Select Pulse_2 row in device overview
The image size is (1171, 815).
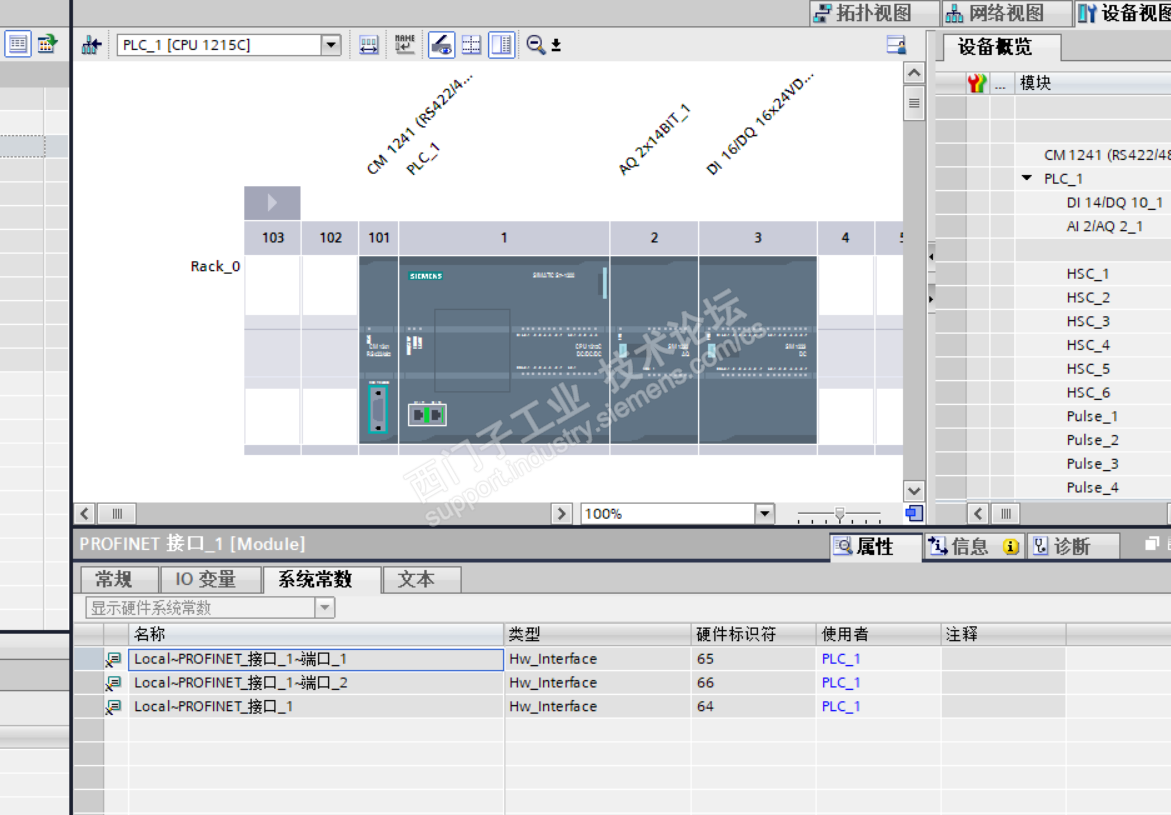(x=1093, y=440)
